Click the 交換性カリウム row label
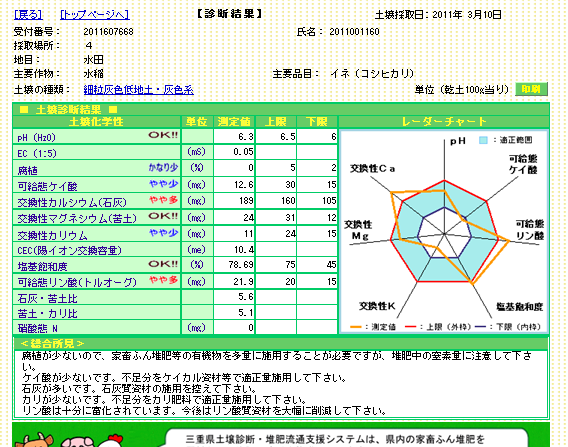 tap(53, 235)
